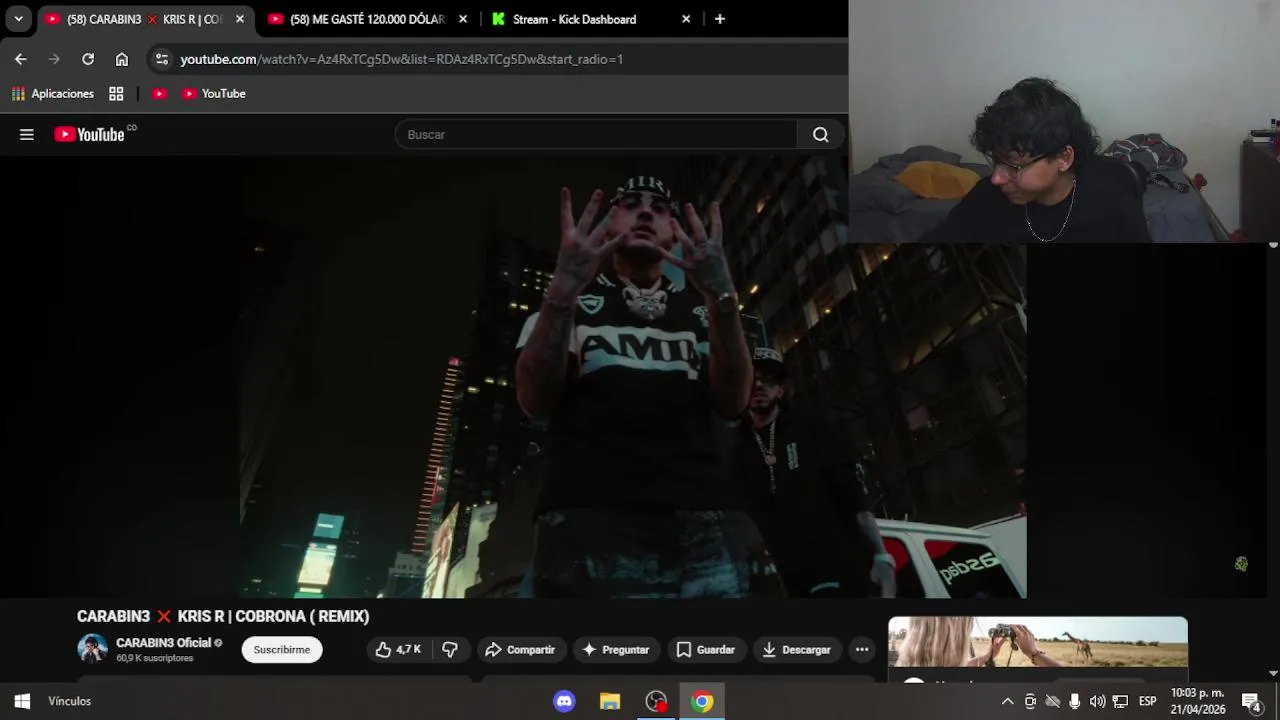Screen dimensions: 1280x720
Task: Click the page vertical scrollbar
Action: (1273, 458)
